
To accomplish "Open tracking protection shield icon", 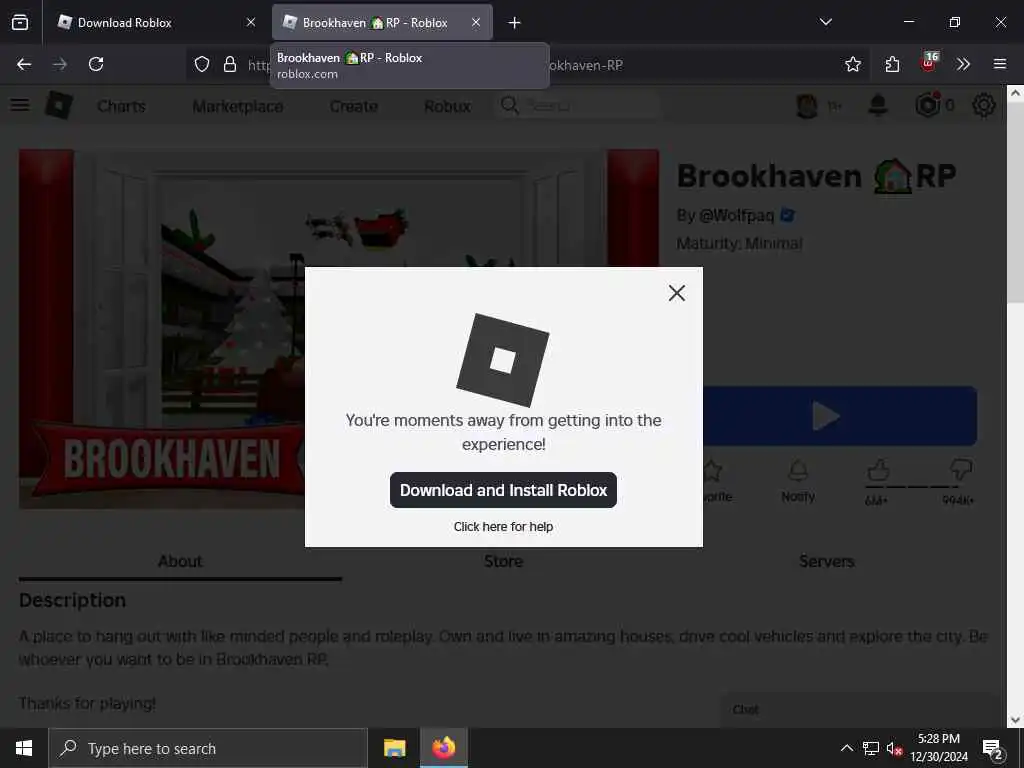I will [x=202, y=64].
